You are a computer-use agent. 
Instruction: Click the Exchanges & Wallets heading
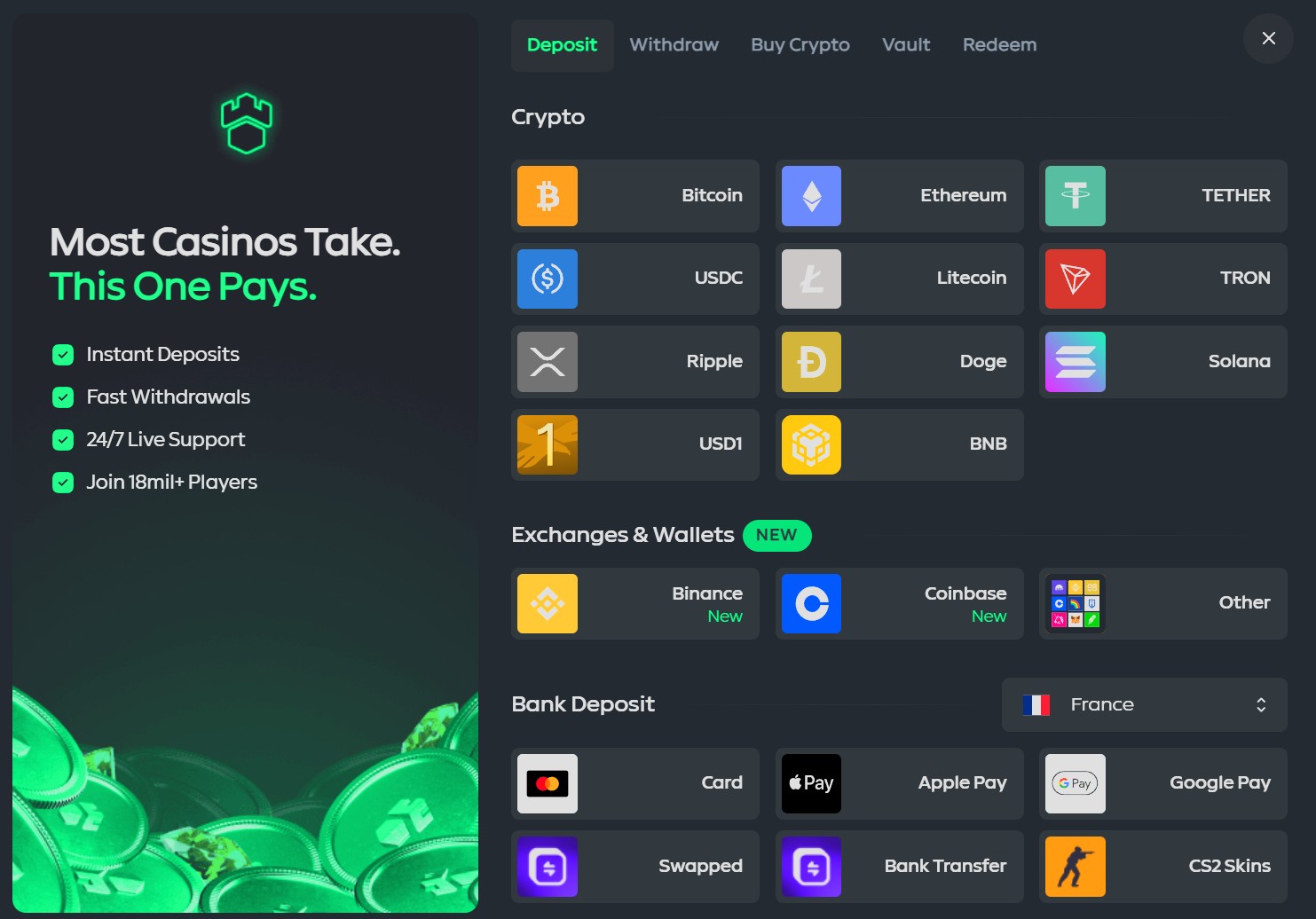pyautogui.click(x=623, y=535)
